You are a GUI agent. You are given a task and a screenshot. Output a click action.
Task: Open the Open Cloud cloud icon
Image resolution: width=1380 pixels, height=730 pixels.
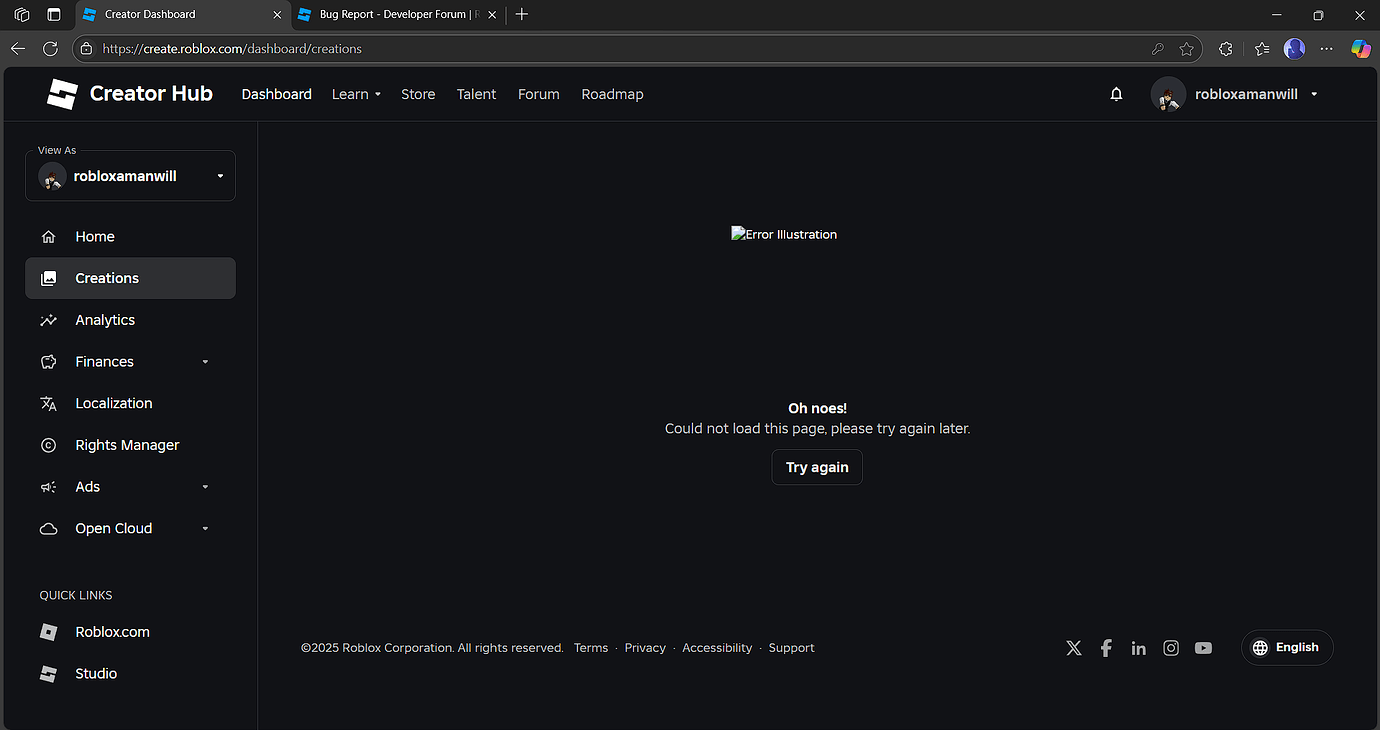48,528
